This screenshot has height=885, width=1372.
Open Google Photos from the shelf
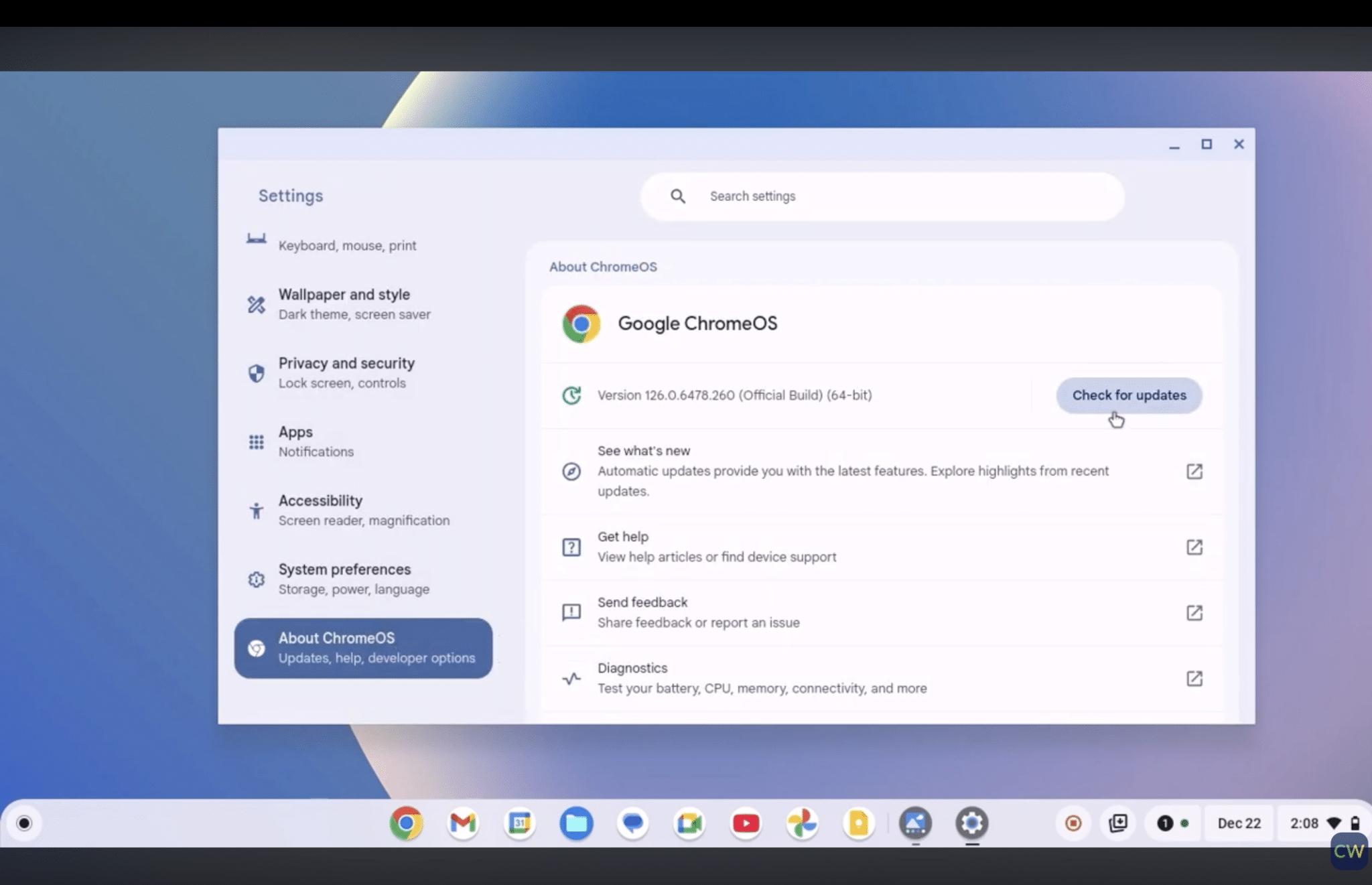[802, 823]
